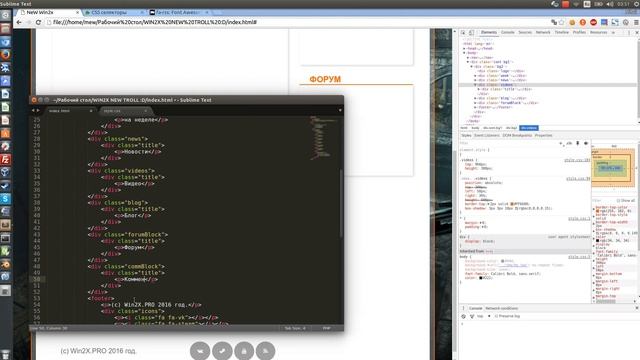Click Tab Size setting in Sublime status bar

coord(295,328)
